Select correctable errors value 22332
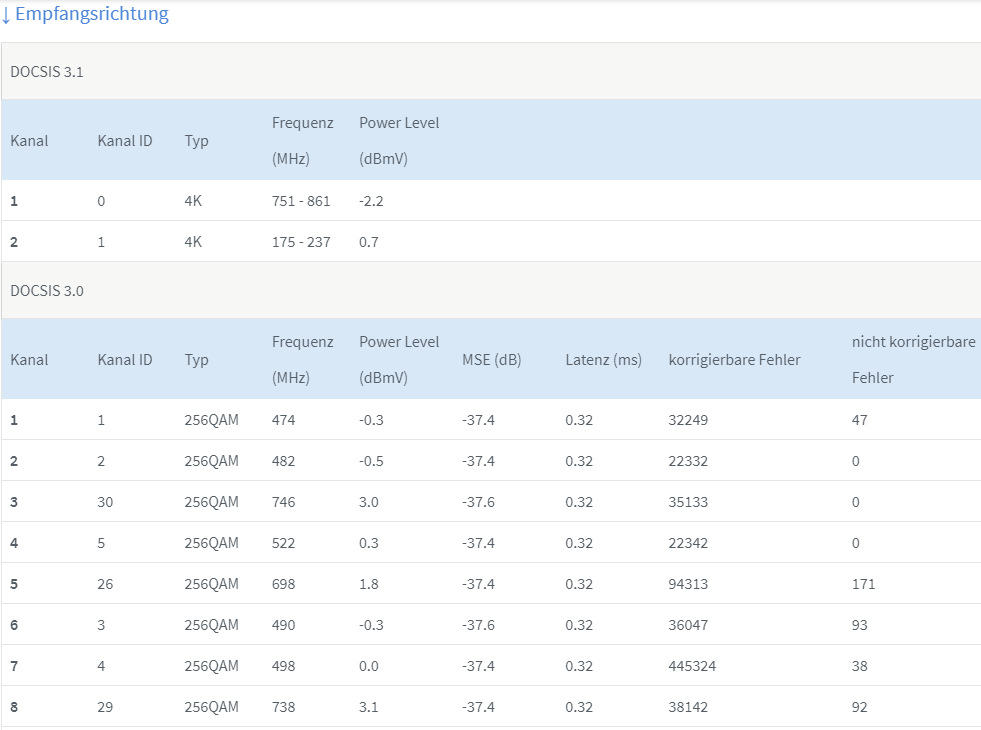 pyautogui.click(x=688, y=461)
